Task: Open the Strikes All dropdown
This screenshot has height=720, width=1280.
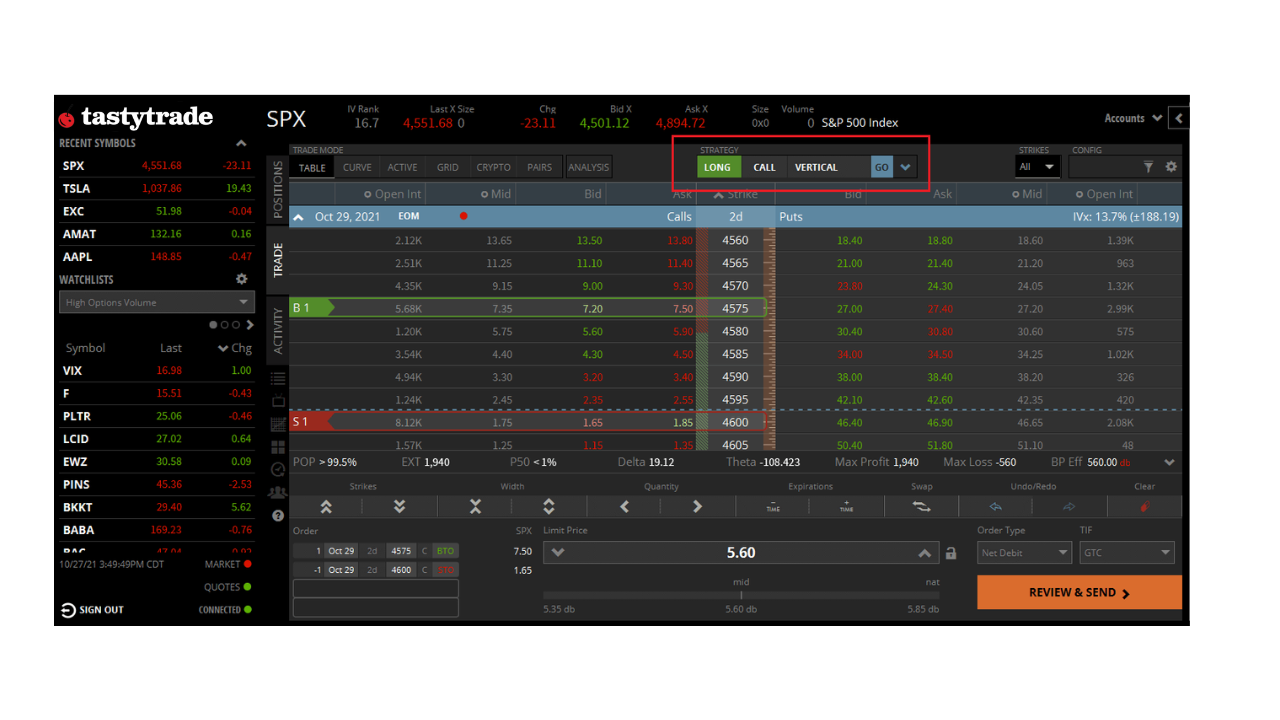Action: coord(1036,167)
